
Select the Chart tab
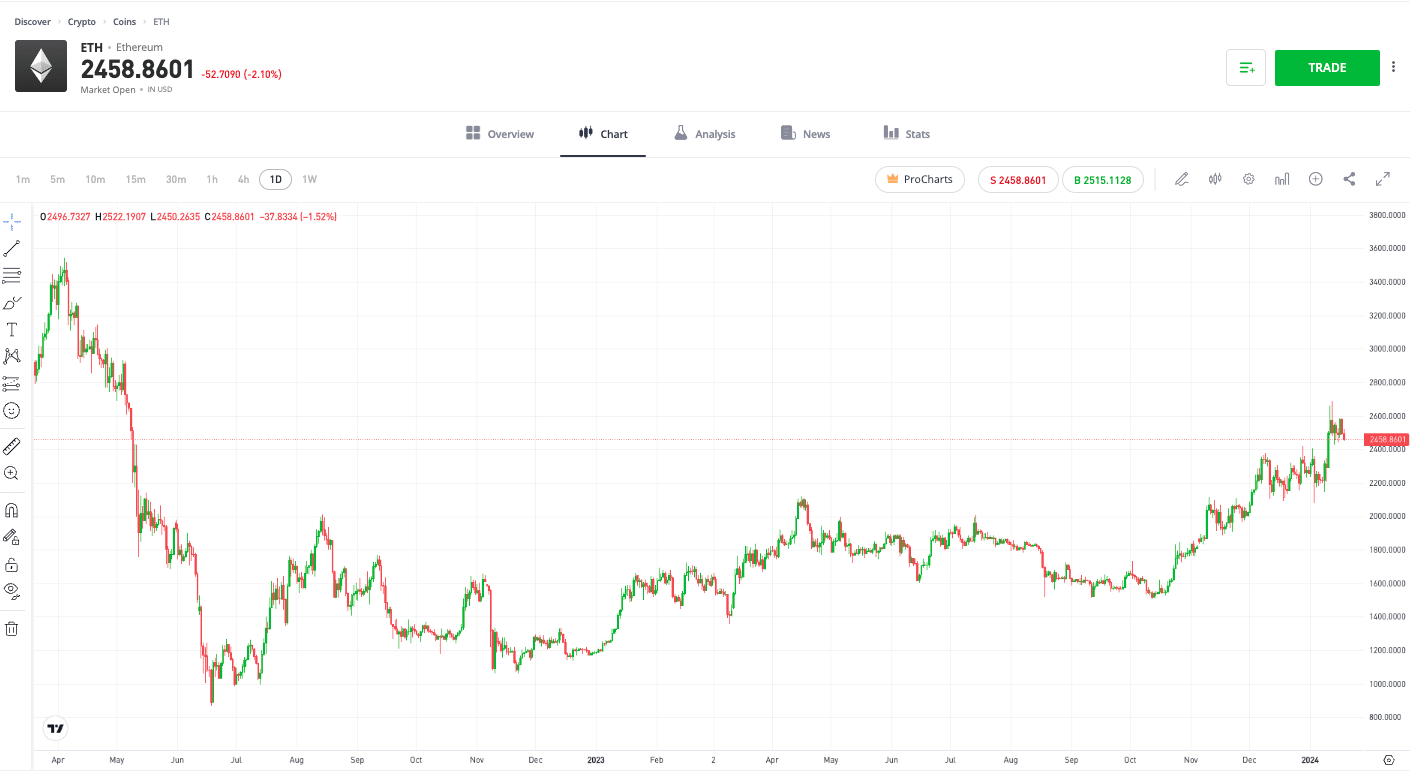point(603,134)
